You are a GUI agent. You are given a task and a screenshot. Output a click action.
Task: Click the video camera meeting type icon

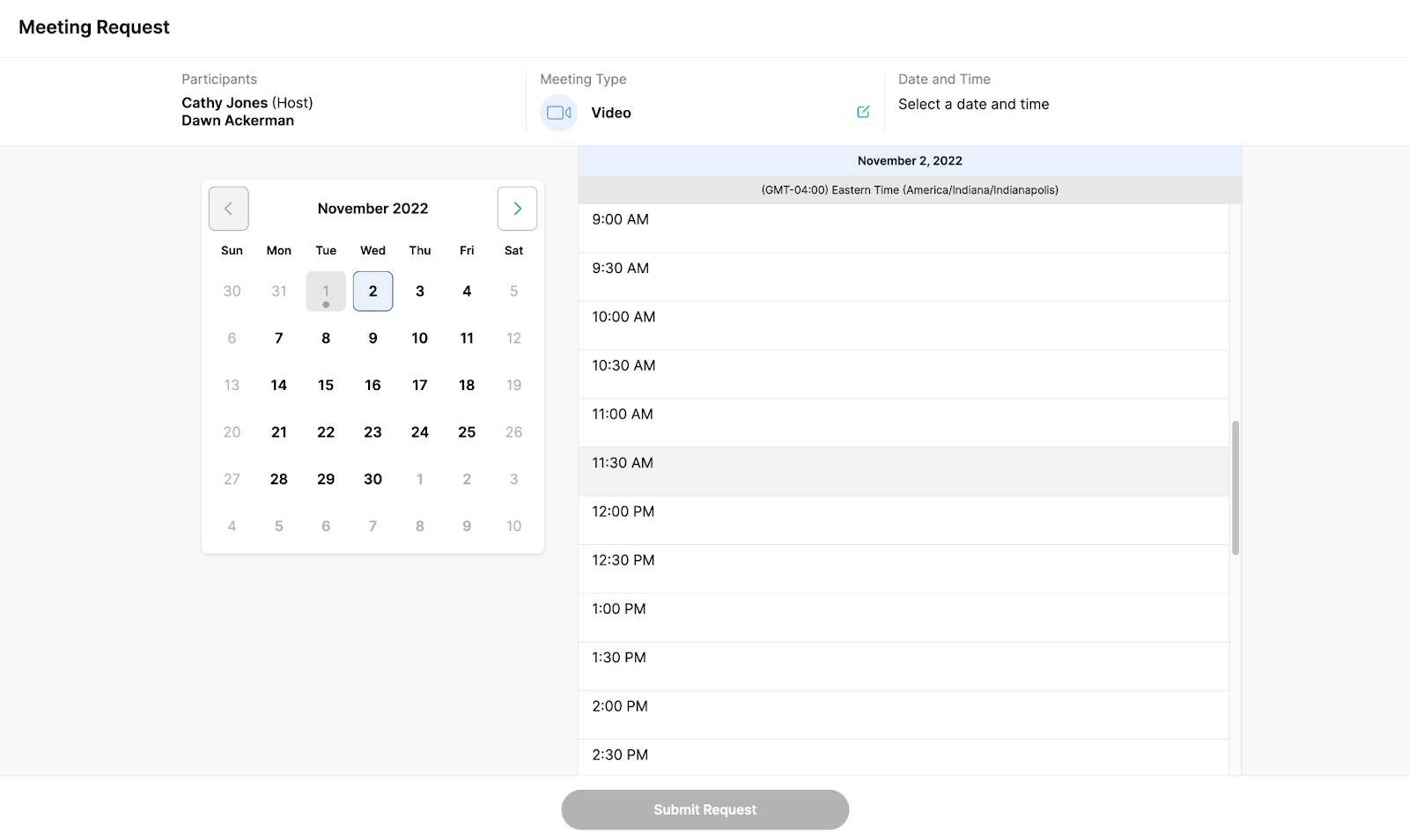point(558,113)
